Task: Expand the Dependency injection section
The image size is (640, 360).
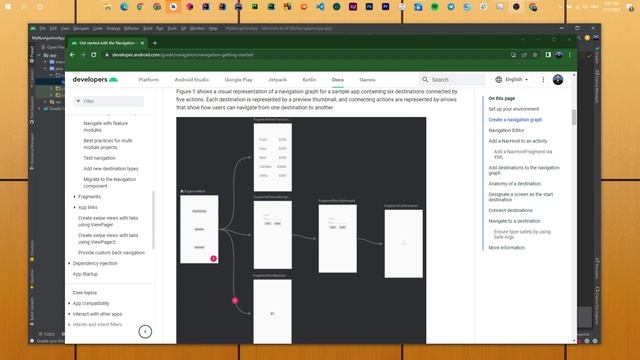Action: point(69,263)
